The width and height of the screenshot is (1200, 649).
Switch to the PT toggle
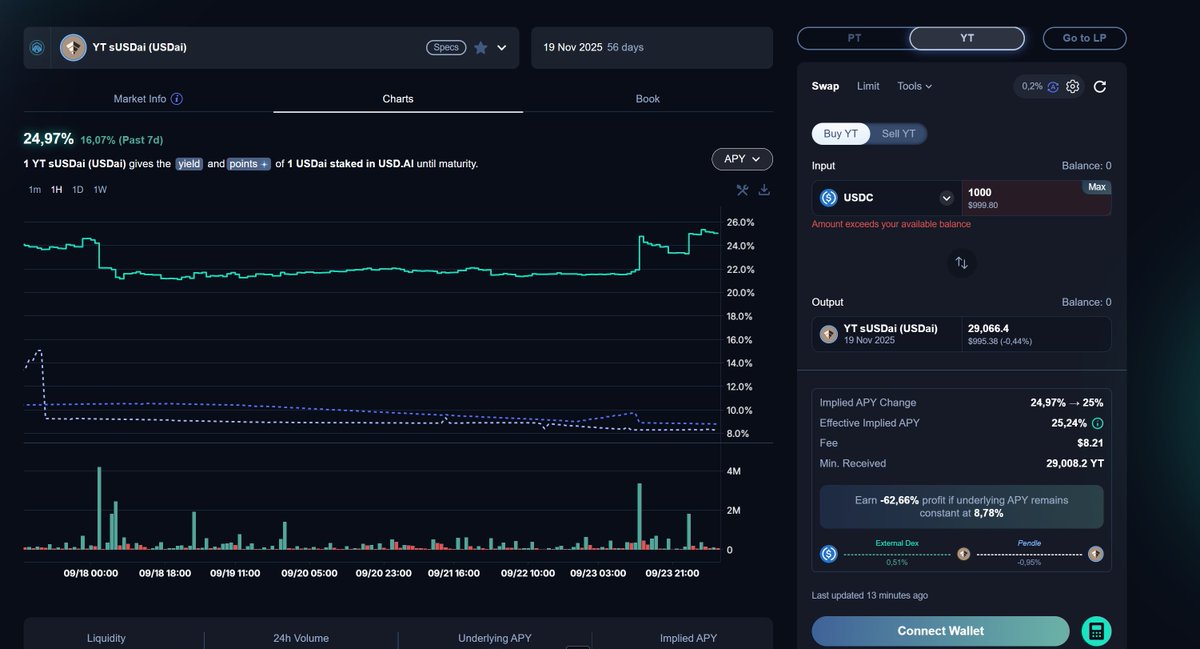coord(855,38)
